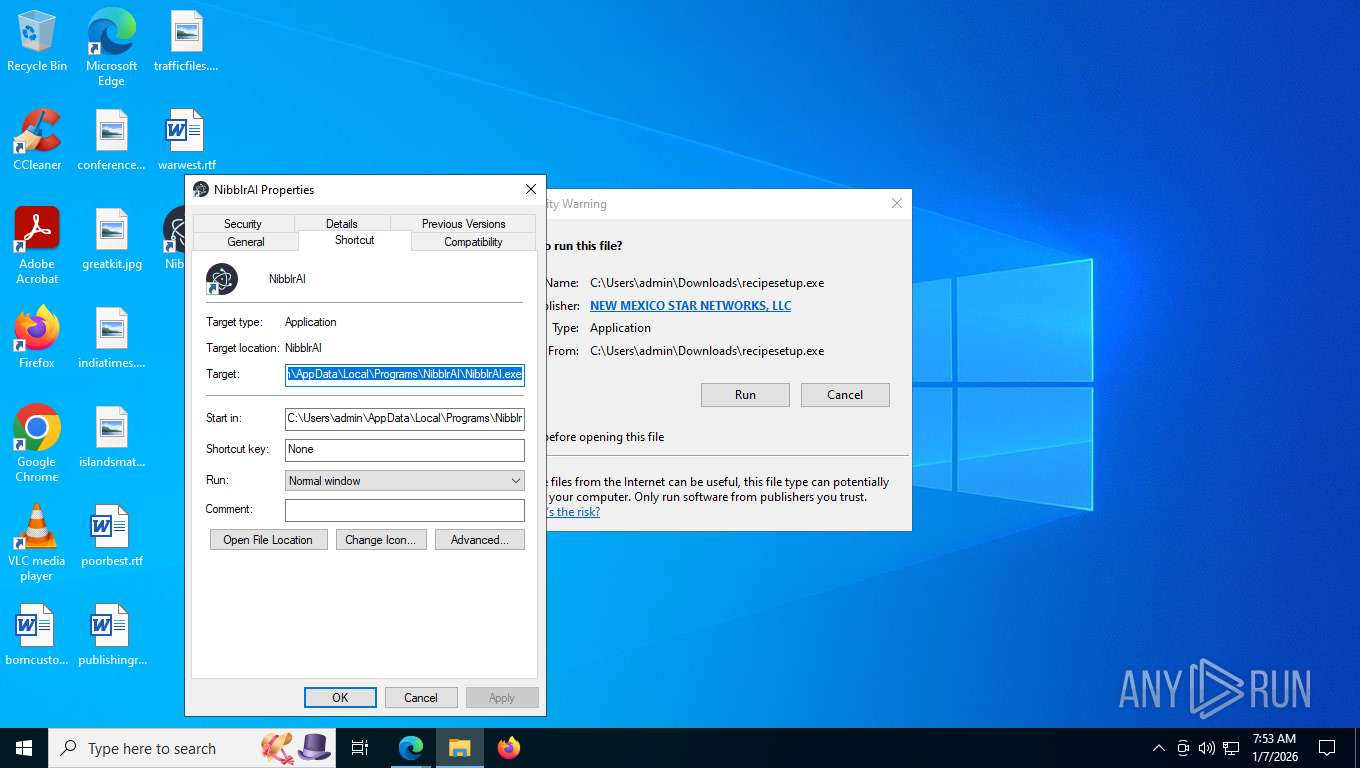Open File Explorer from the taskbar
This screenshot has width=1360, height=768.
(459, 748)
